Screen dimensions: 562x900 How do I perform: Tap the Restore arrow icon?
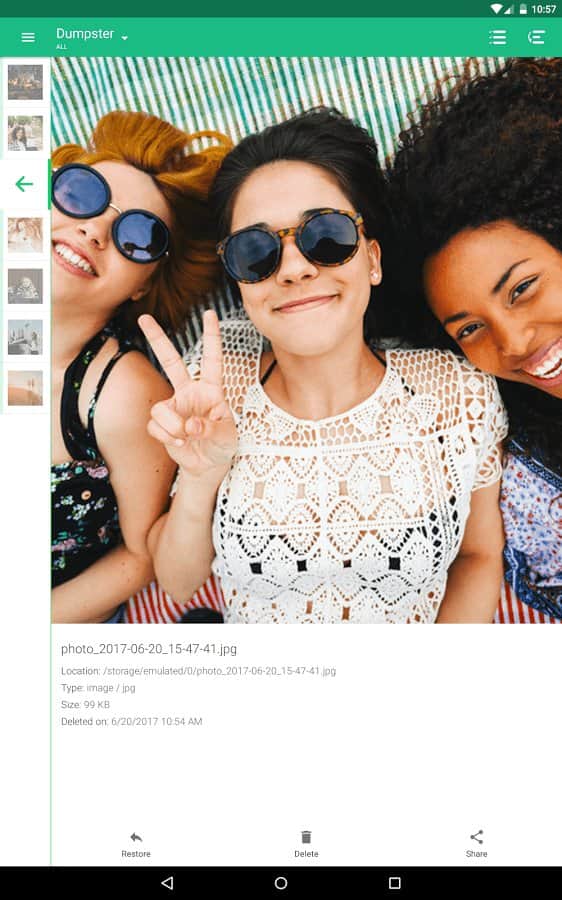tap(136, 837)
